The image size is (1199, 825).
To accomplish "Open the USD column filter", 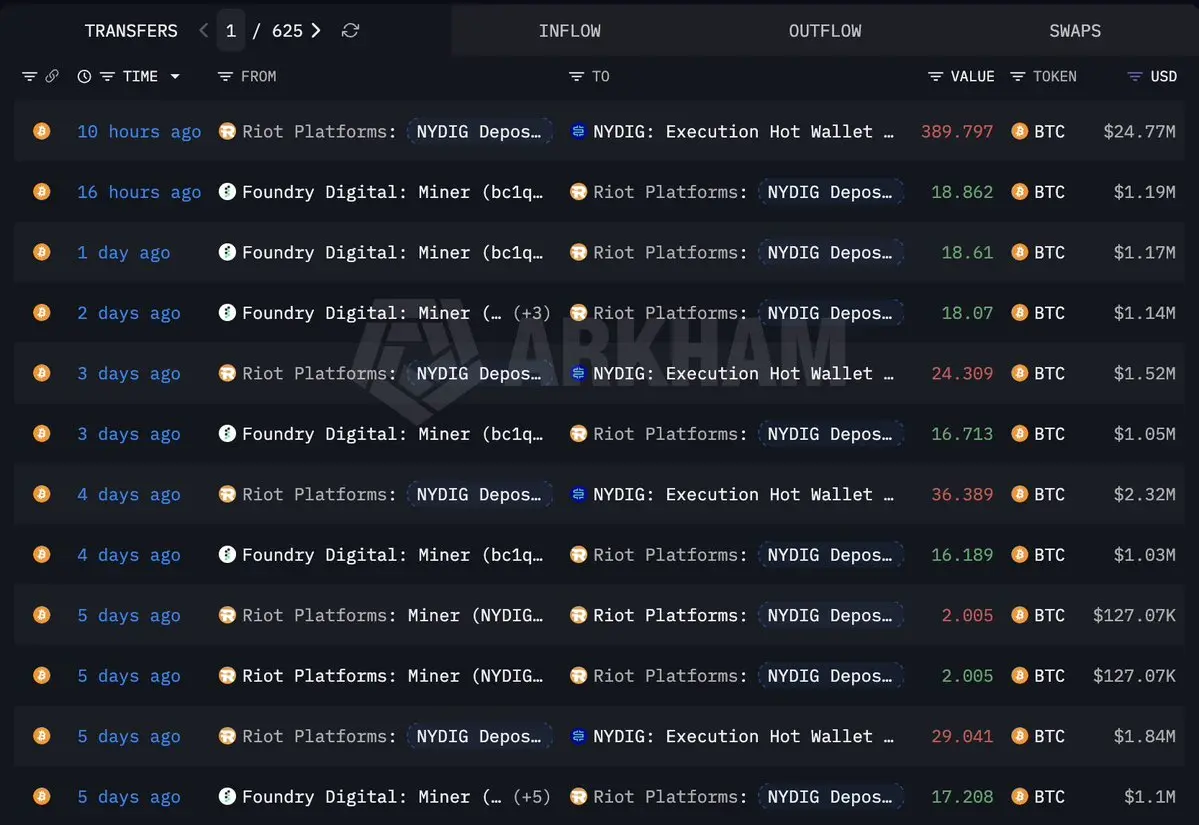I will 1135,76.
